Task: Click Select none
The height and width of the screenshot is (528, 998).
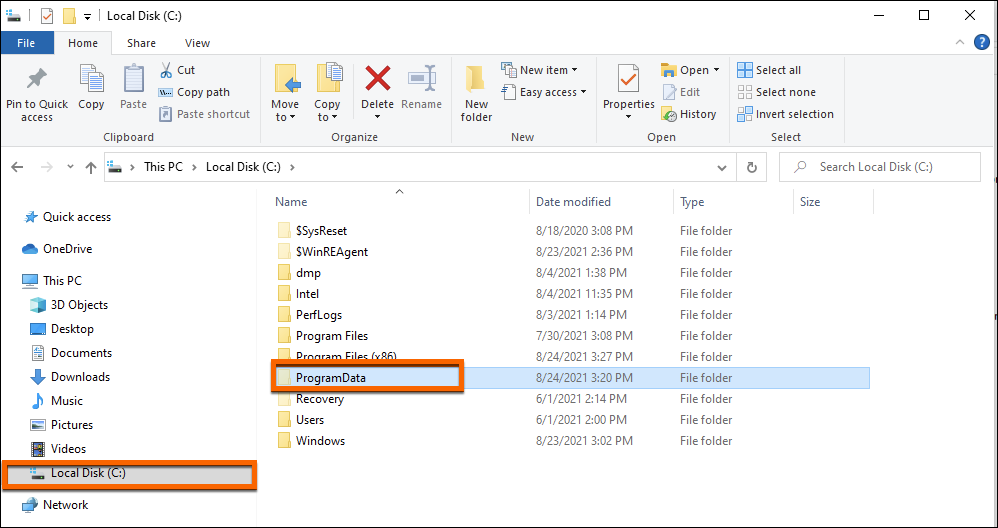Action: tap(776, 92)
